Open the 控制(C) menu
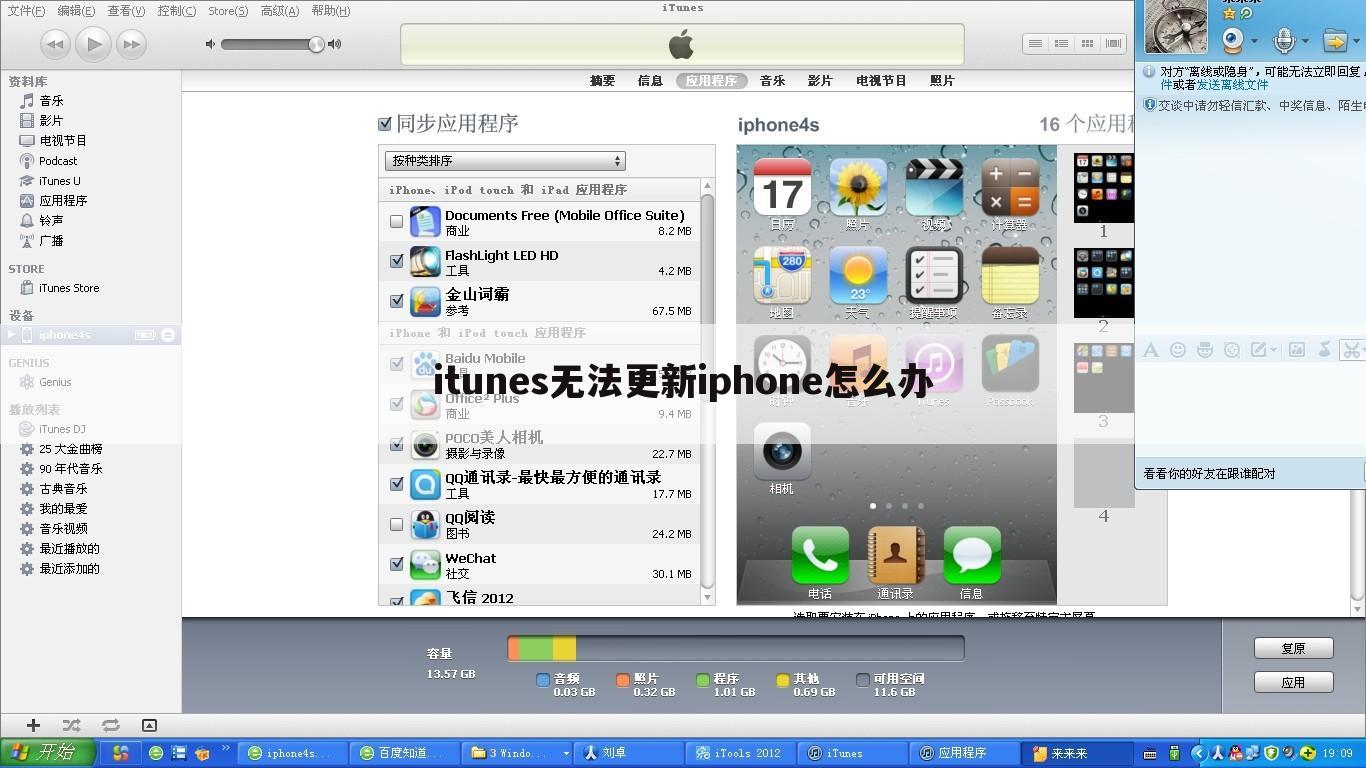This screenshot has width=1366, height=768. pos(176,11)
